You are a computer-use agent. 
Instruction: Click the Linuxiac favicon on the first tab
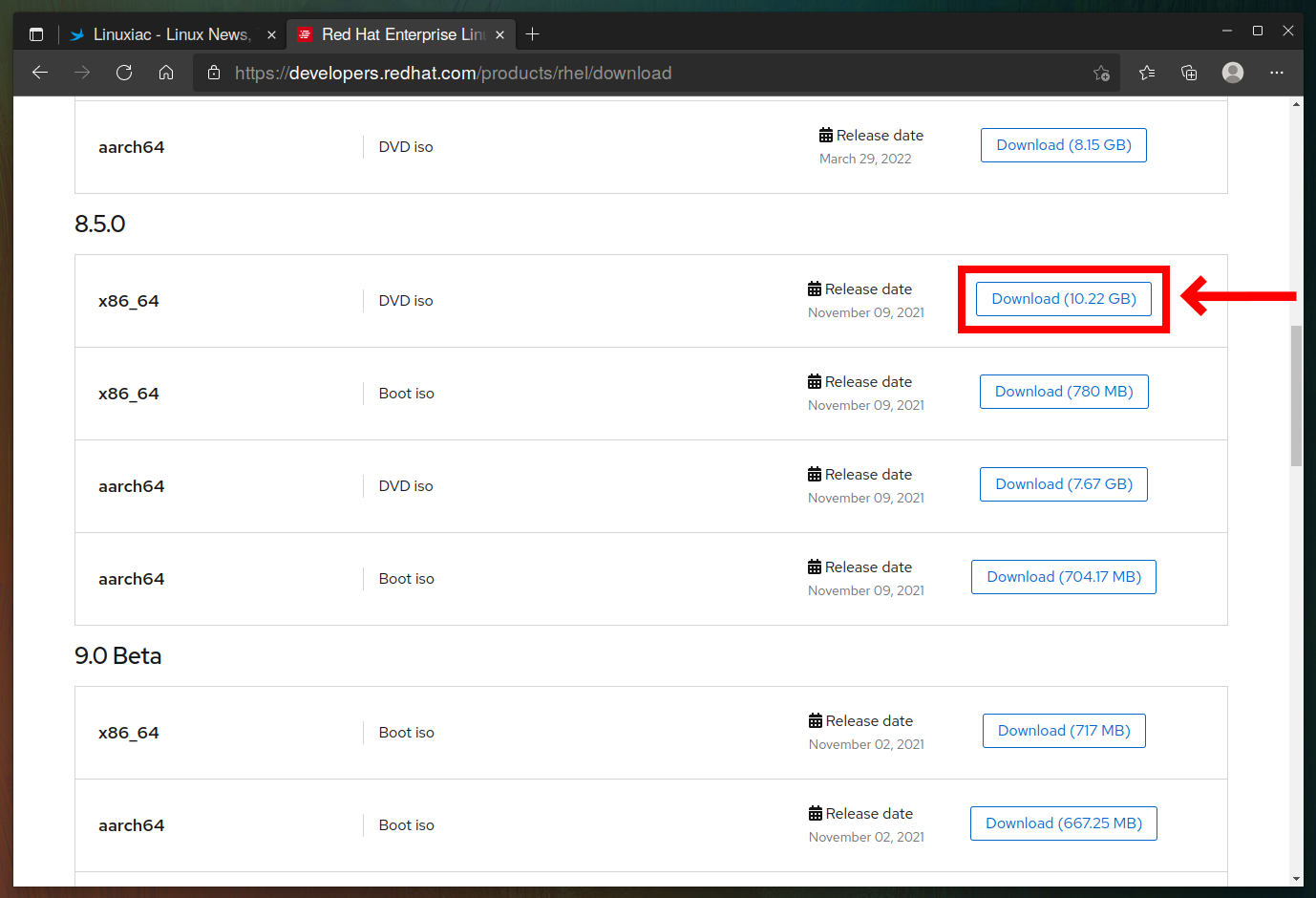click(75, 33)
